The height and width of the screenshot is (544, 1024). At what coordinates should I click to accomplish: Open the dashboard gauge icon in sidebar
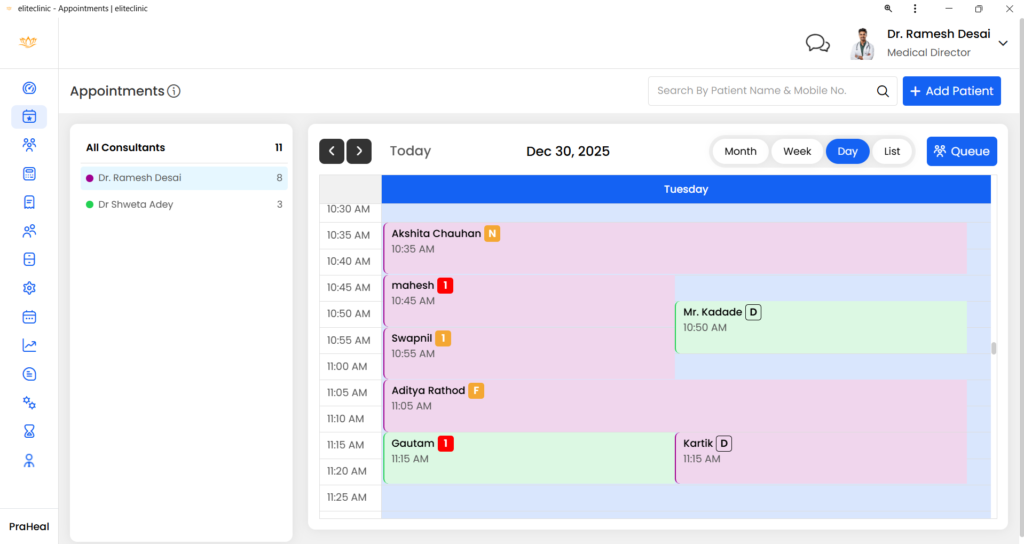(x=29, y=88)
